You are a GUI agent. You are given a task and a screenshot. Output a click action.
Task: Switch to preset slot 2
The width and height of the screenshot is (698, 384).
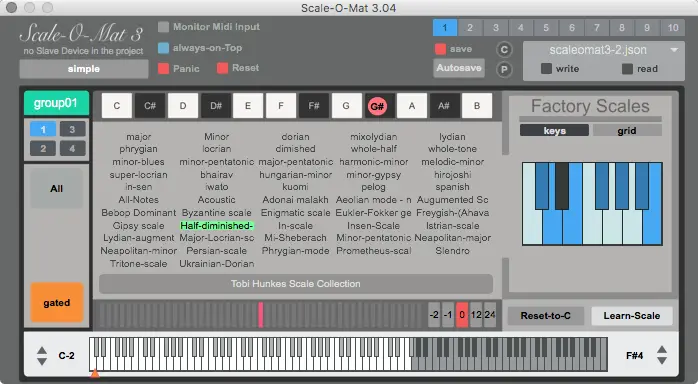click(x=470, y=28)
